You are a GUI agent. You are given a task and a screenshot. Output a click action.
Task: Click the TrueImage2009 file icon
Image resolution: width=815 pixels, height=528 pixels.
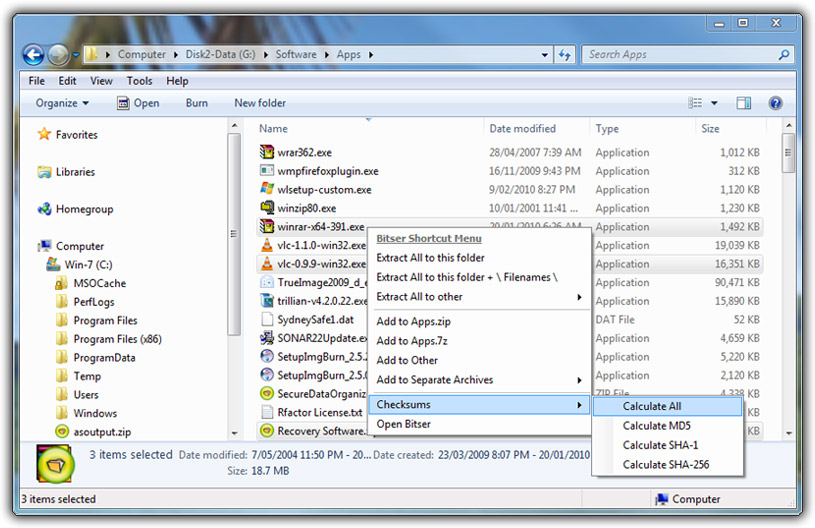(267, 282)
